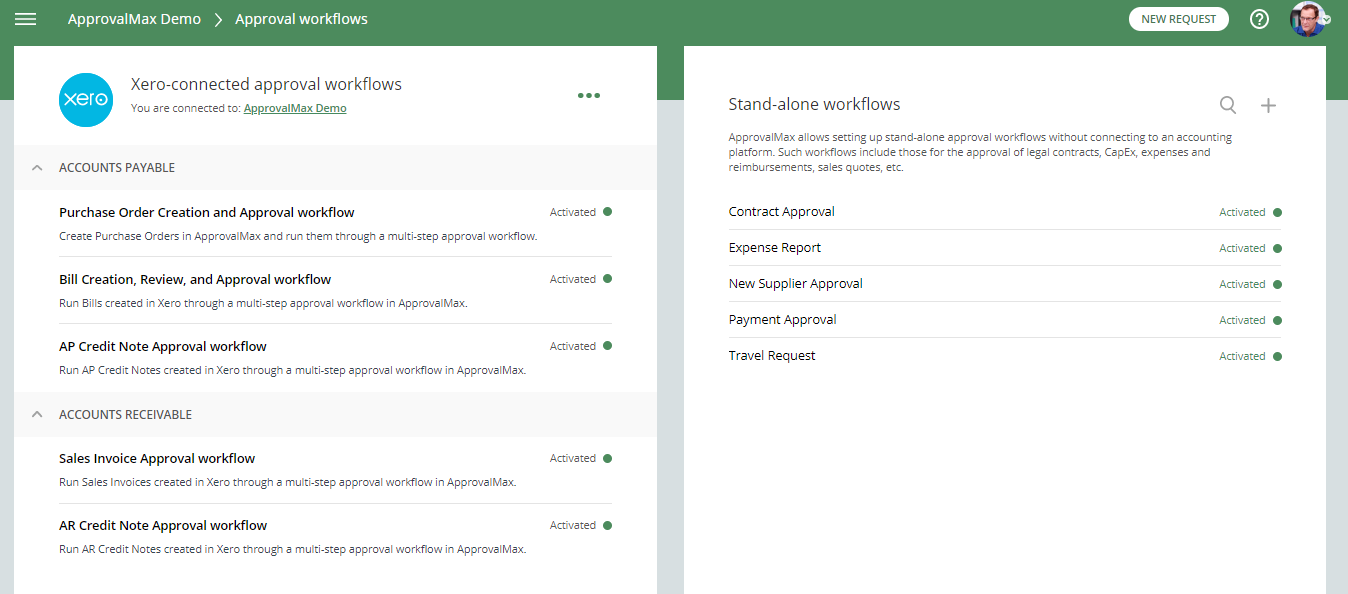Open Purchase Order Creation and Approval workflow
The image size is (1348, 594).
[x=207, y=212]
